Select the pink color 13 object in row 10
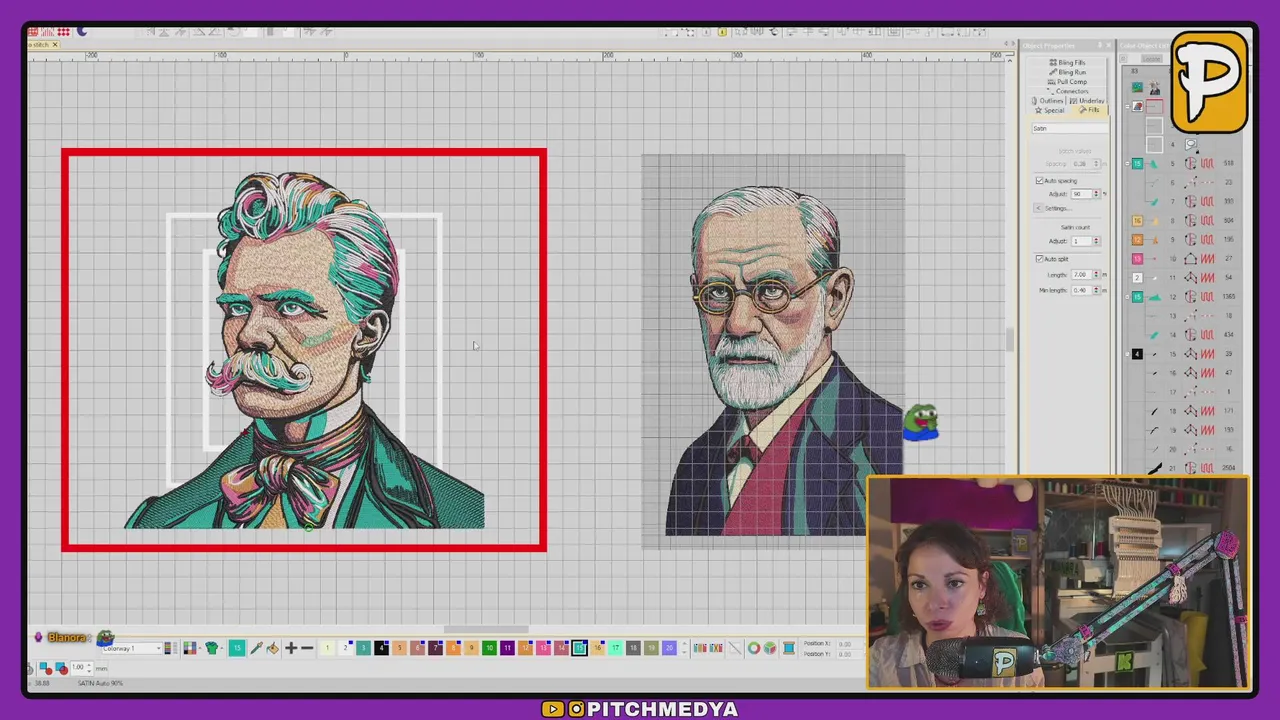This screenshot has width=1280, height=720. (x=1137, y=258)
